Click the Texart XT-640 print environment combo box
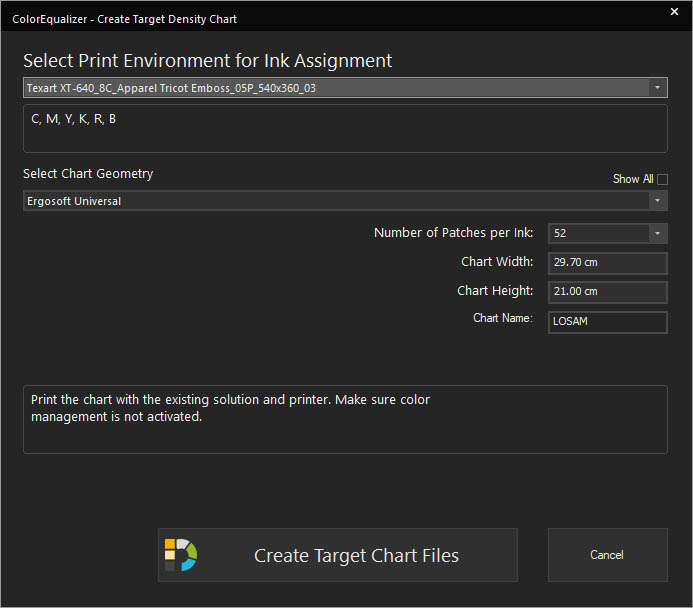 point(345,87)
